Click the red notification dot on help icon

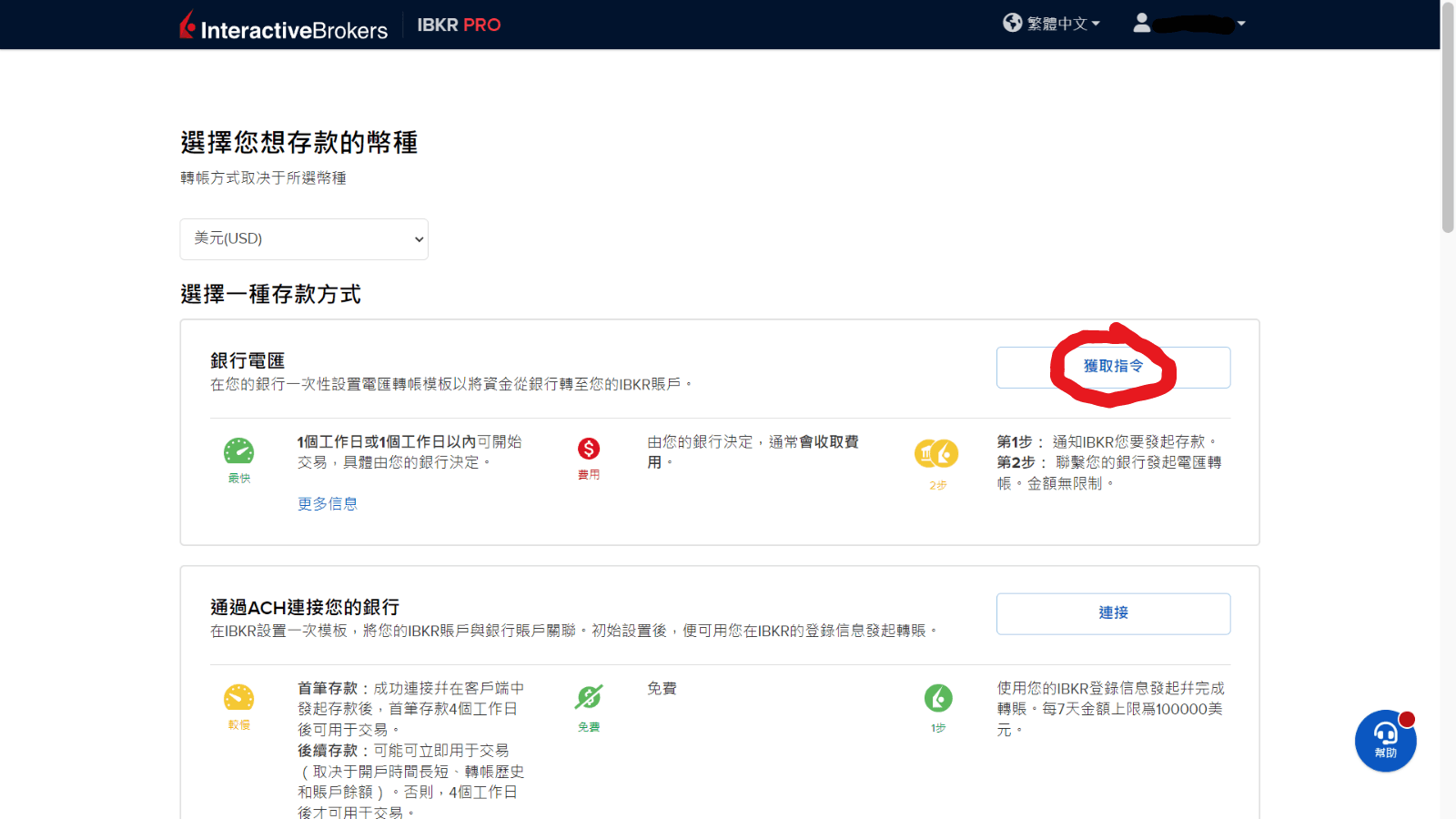(1408, 718)
